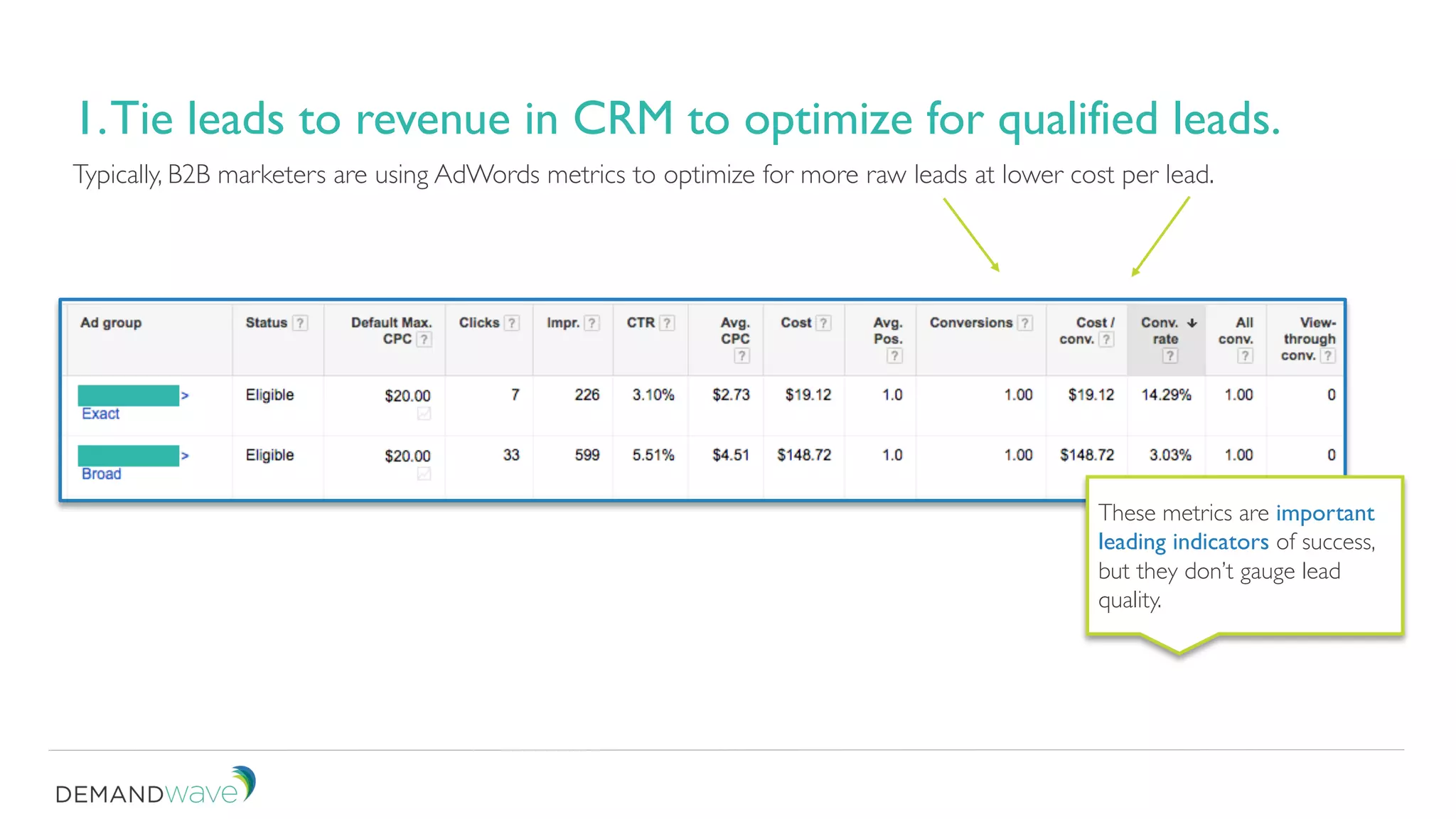This screenshot has width=1456, height=819.
Task: Click the View-through conv. help icon
Action: click(x=1328, y=355)
